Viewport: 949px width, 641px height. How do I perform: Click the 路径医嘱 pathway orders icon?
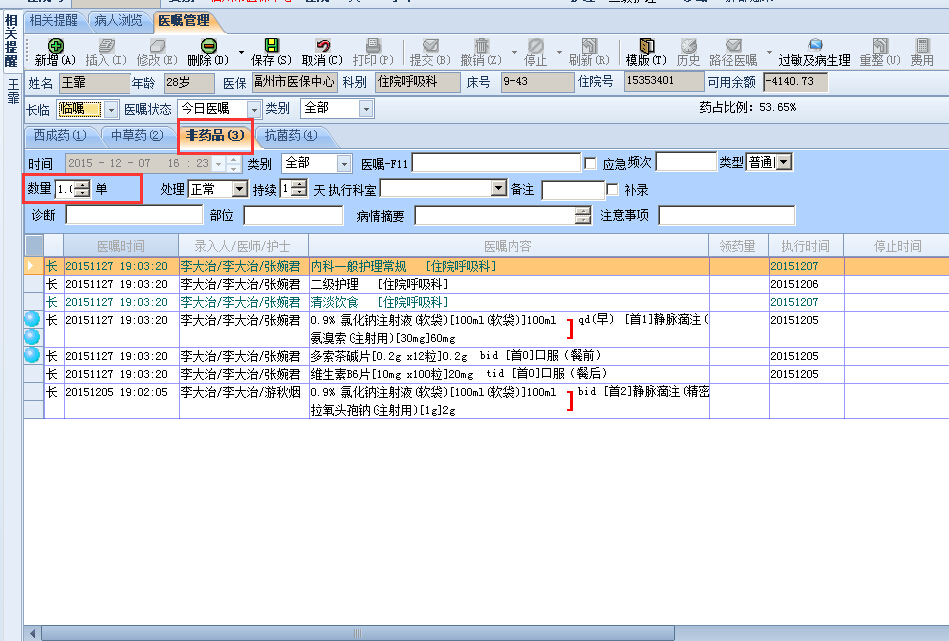[734, 46]
